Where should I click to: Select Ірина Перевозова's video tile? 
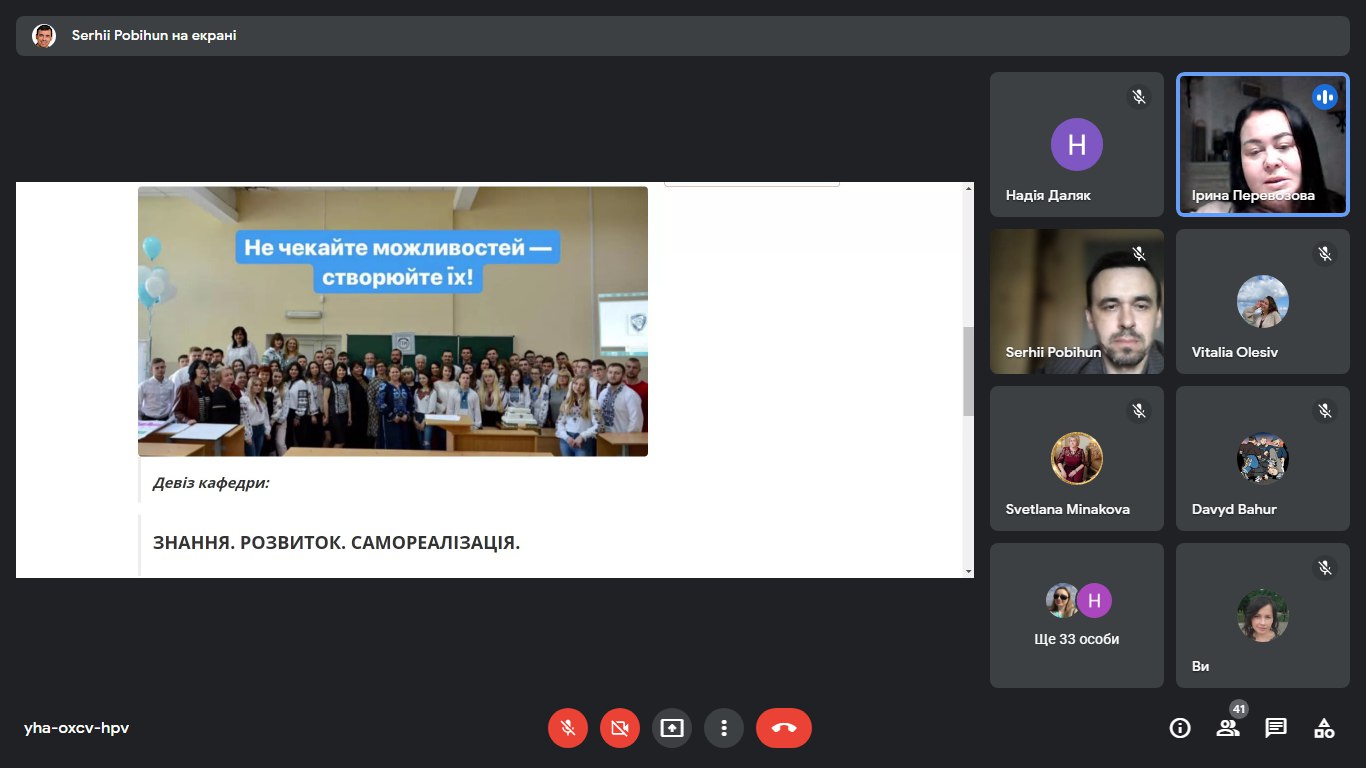(1262, 144)
